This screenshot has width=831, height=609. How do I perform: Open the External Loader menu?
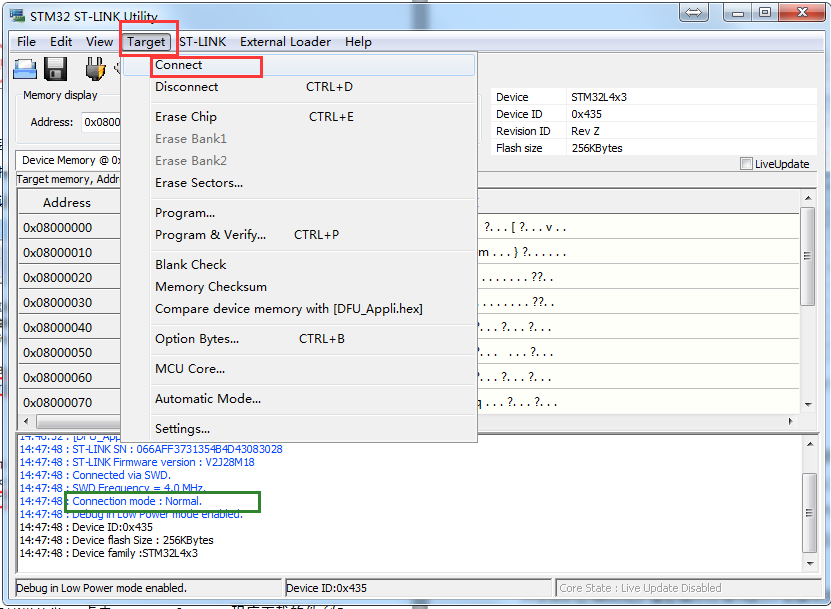click(285, 42)
